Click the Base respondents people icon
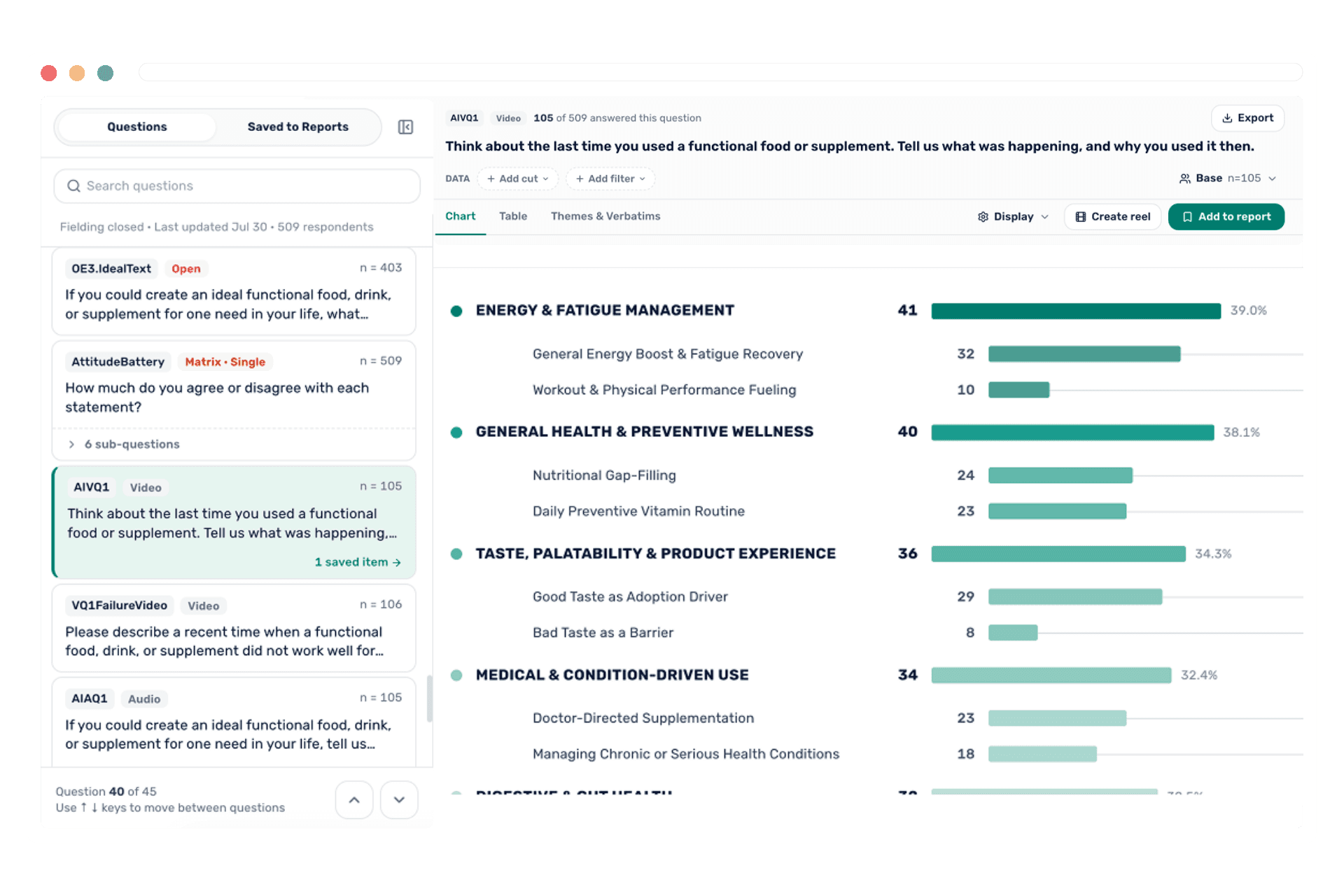 (1184, 178)
